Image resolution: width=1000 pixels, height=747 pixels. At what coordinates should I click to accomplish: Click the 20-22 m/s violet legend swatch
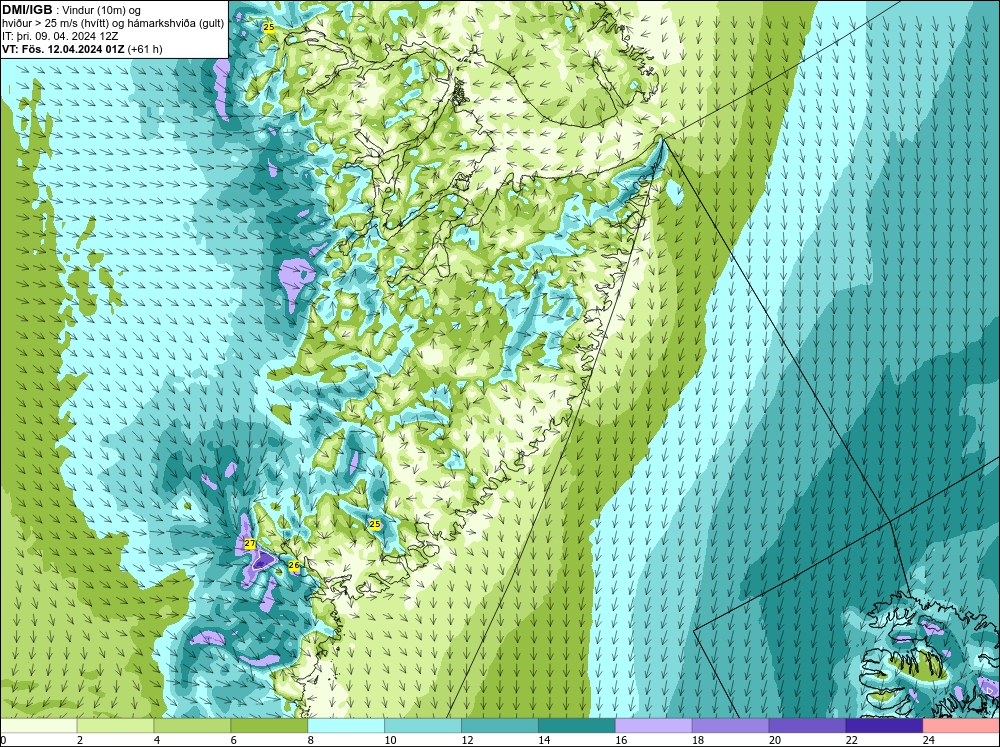807,725
